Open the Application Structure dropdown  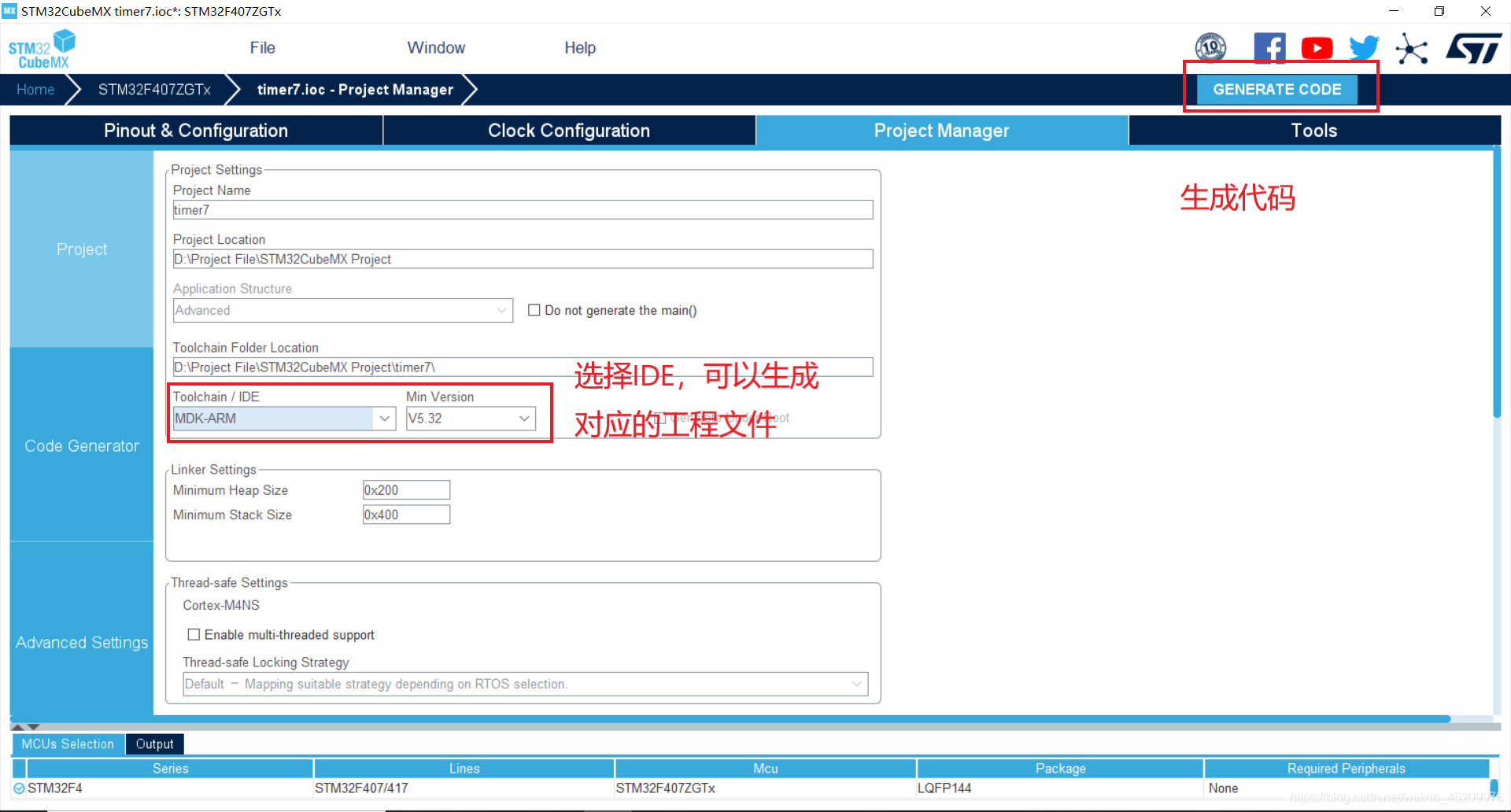tap(343, 310)
